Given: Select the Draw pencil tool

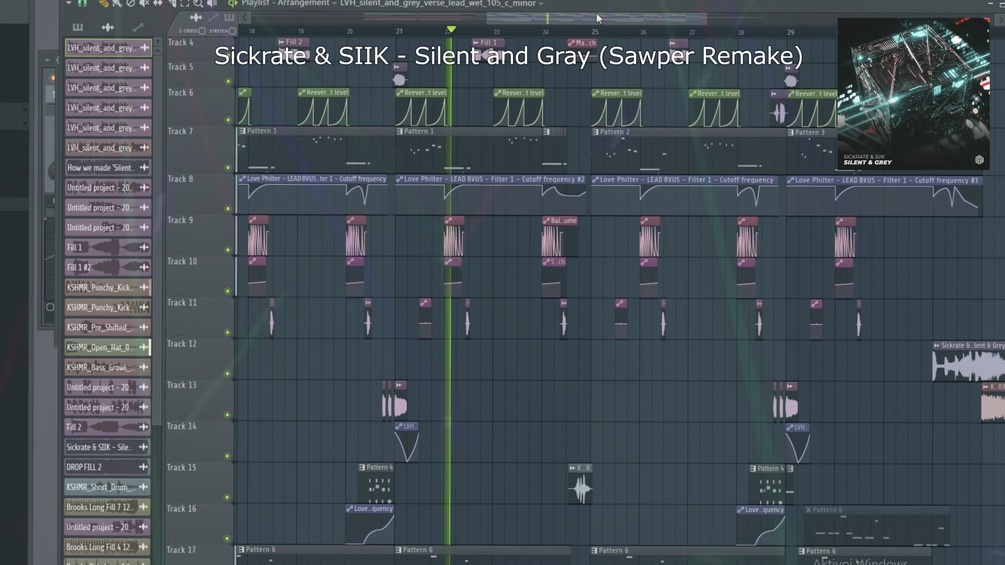Looking at the screenshot, I should tap(103, 3).
